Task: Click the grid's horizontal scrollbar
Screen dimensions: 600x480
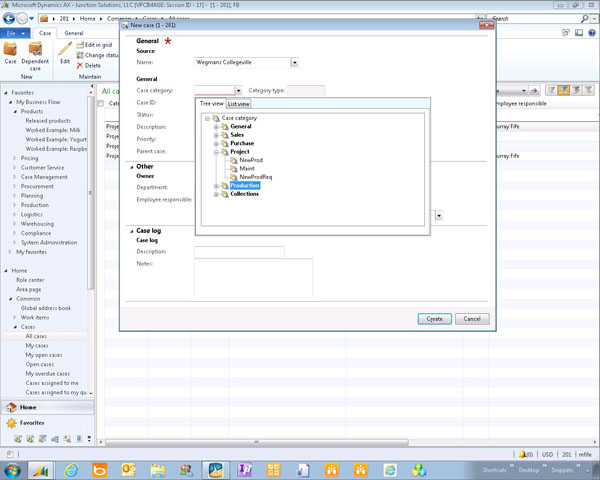Action: (256, 442)
